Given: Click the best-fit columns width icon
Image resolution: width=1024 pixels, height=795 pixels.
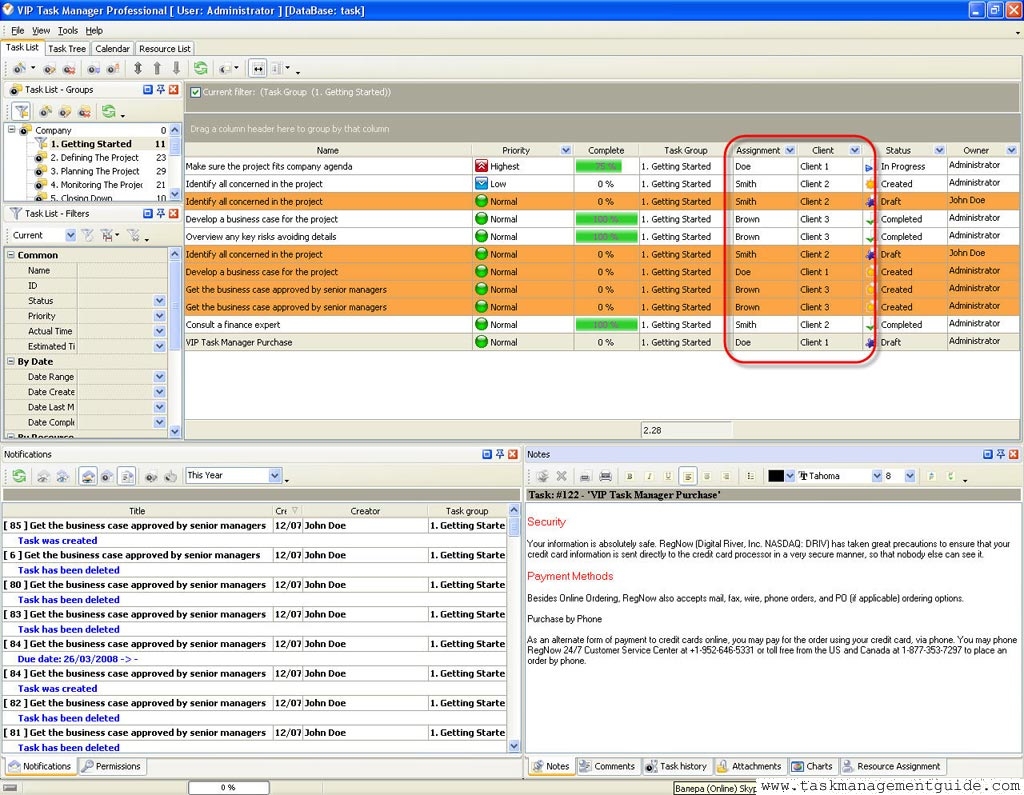Looking at the screenshot, I should click(258, 68).
